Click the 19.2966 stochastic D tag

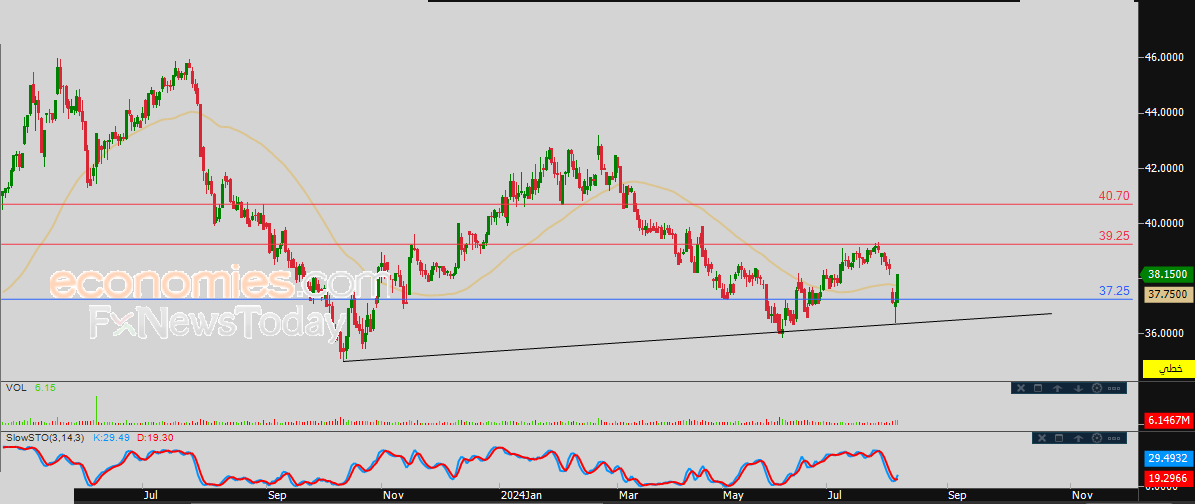1167,479
